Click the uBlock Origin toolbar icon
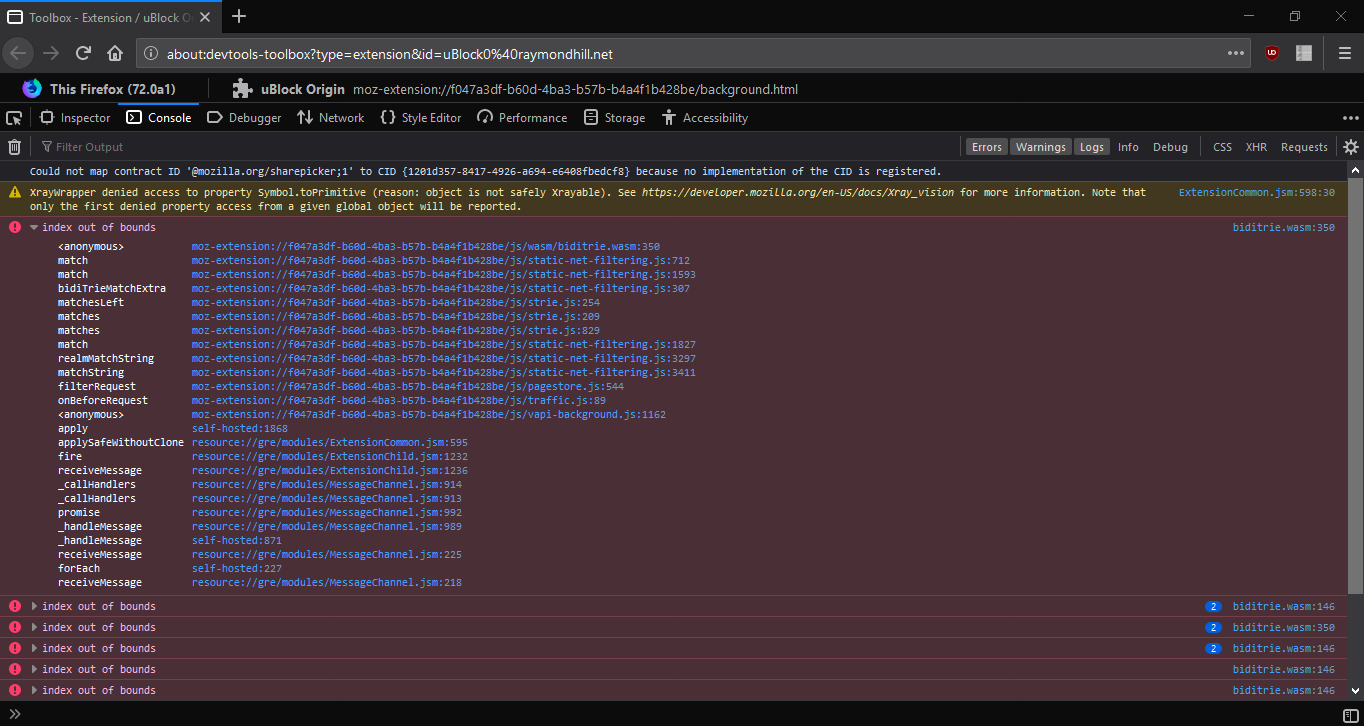The width and height of the screenshot is (1364, 726). click(x=1272, y=53)
